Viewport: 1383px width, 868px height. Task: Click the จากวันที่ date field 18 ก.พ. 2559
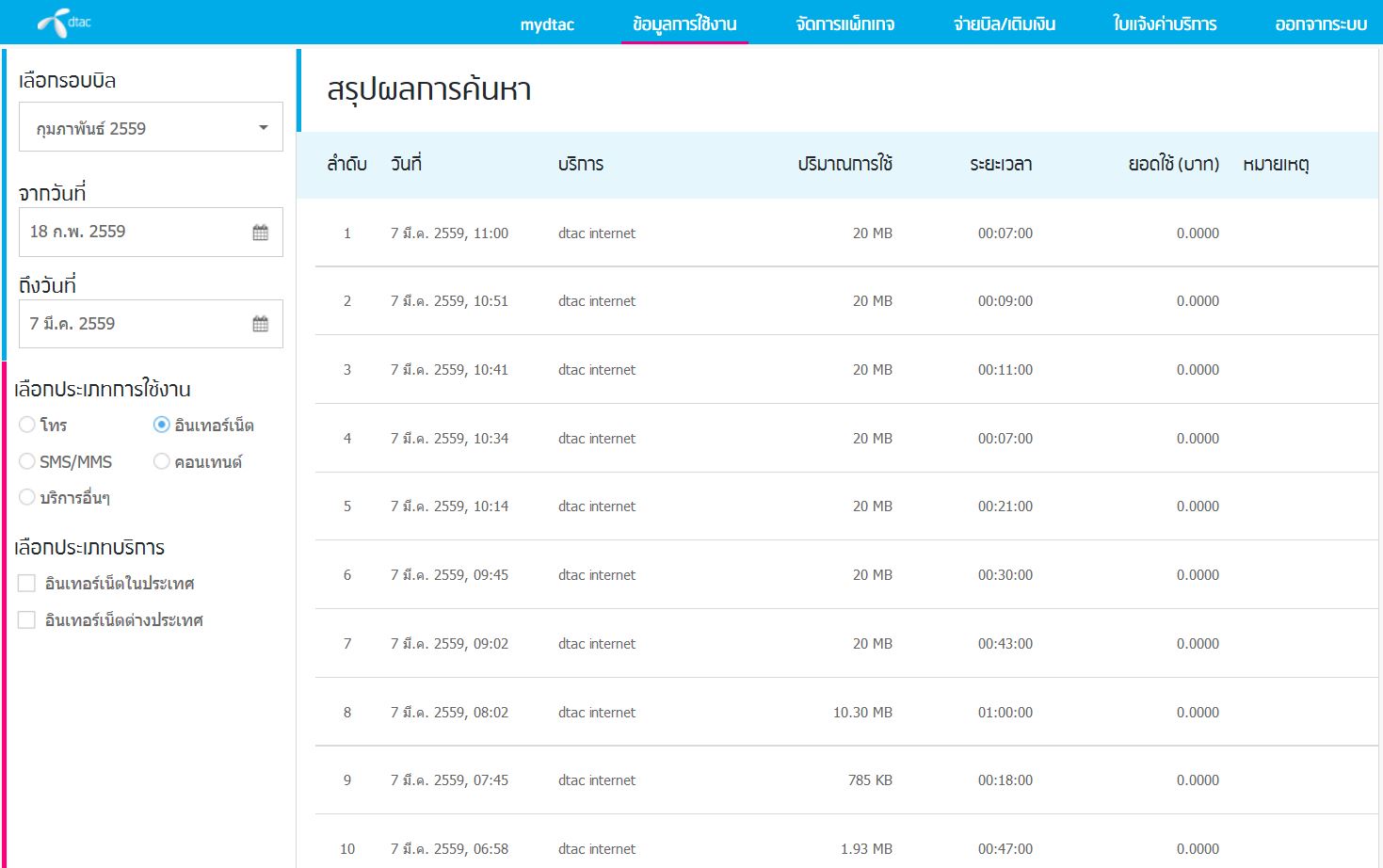point(151,232)
